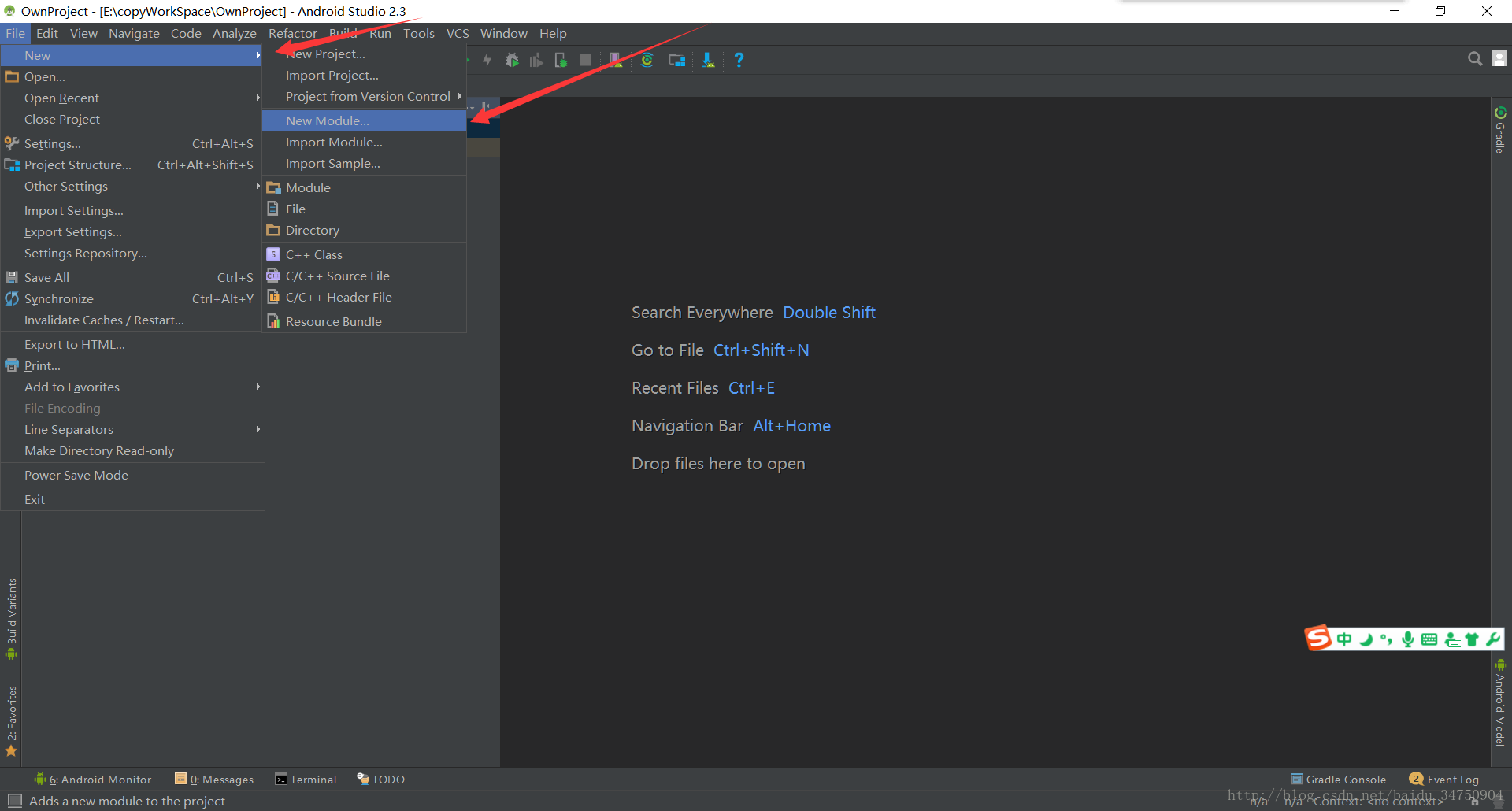Viewport: 1512px width, 811px height.
Task: Choose Import Module... from submenu
Action: coord(364,142)
